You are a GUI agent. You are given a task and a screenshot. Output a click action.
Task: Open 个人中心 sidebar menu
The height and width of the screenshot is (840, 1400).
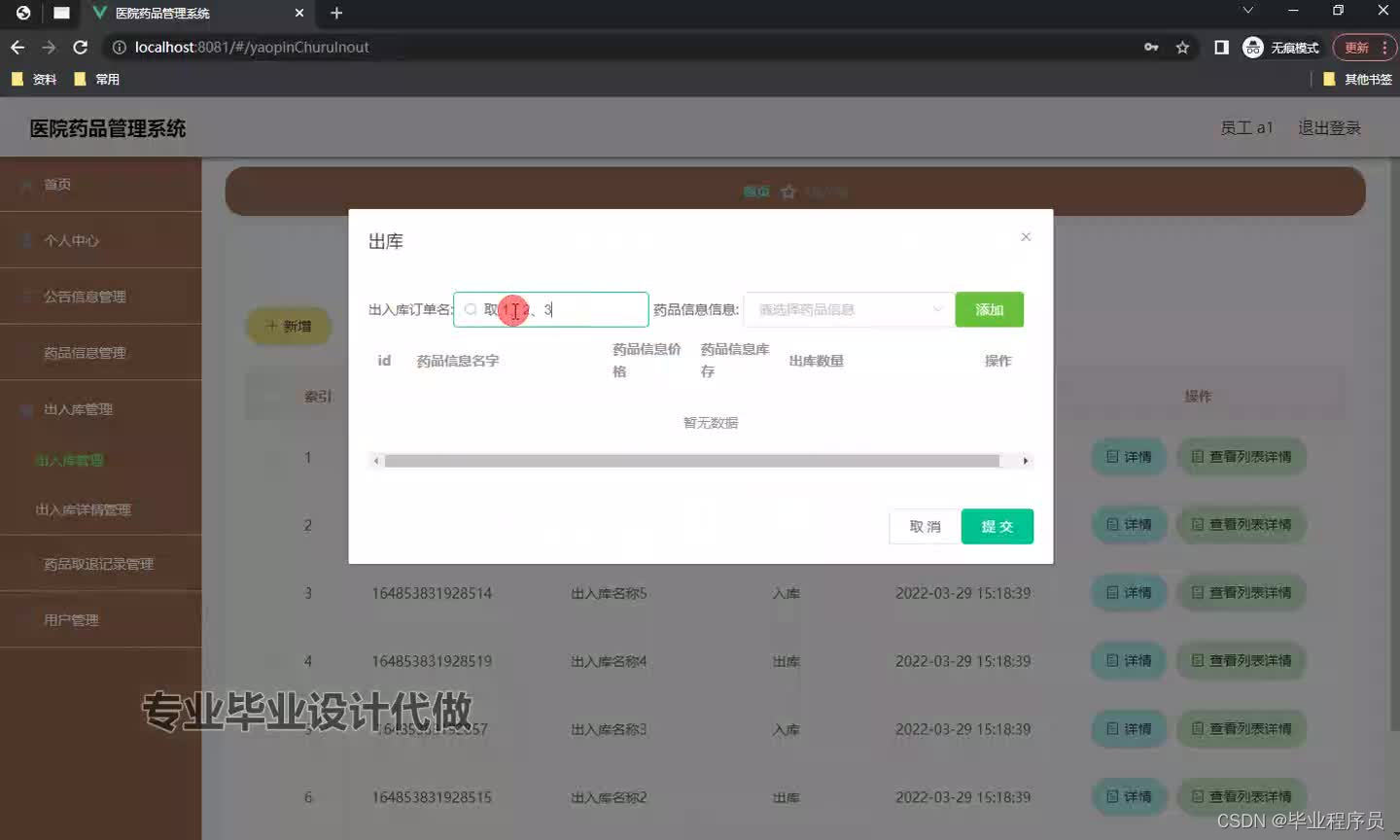[101, 240]
